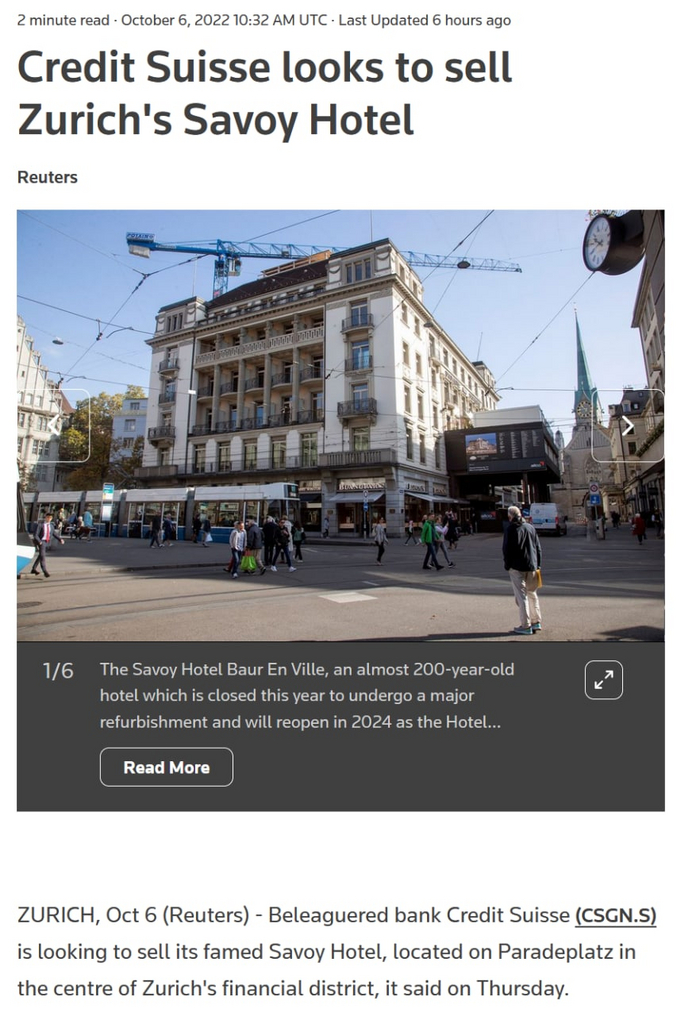The width and height of the screenshot is (700, 1016).
Task: Click the photo caption about Savoy Hotel Baur En Ville
Action: pos(307,695)
